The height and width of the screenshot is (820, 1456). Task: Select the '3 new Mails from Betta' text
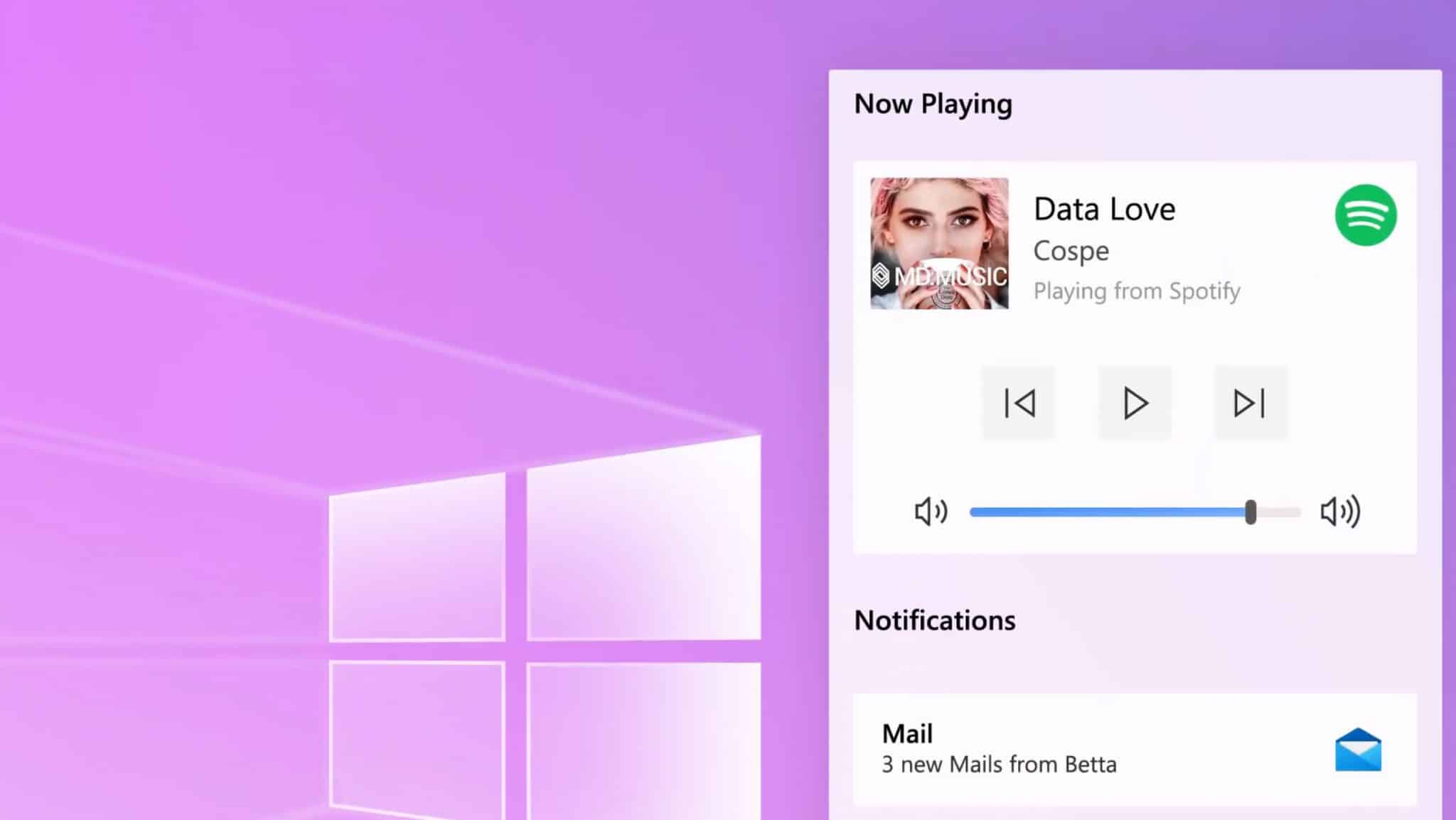998,764
